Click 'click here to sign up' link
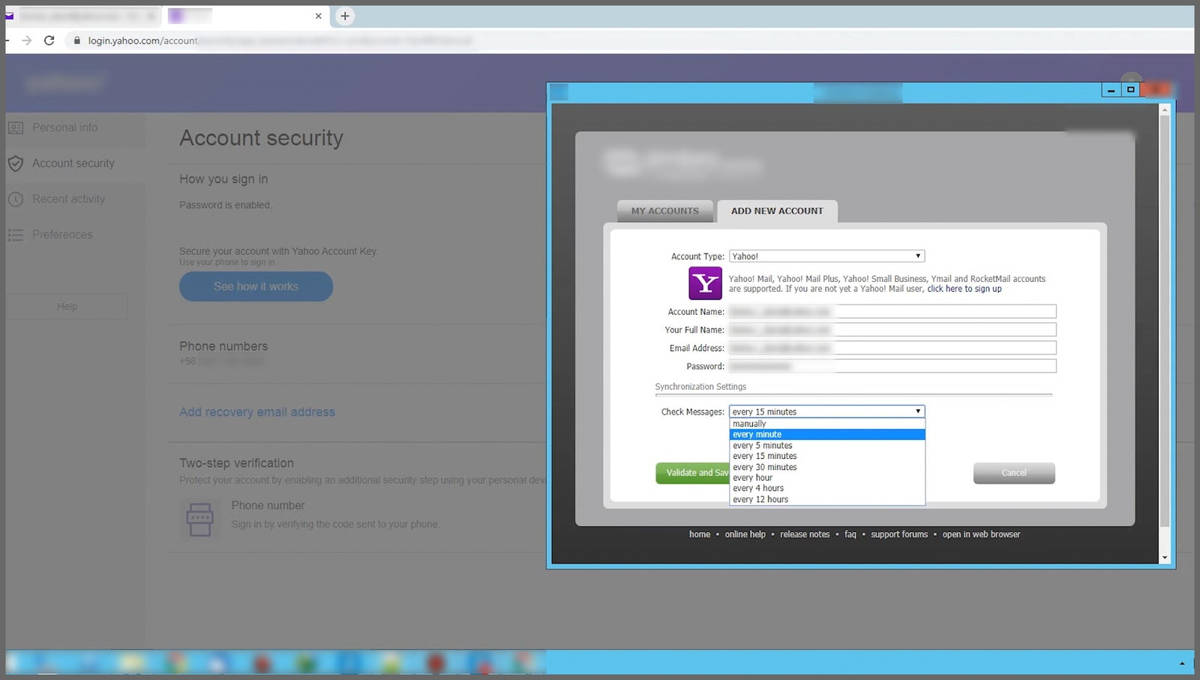 click(964, 289)
